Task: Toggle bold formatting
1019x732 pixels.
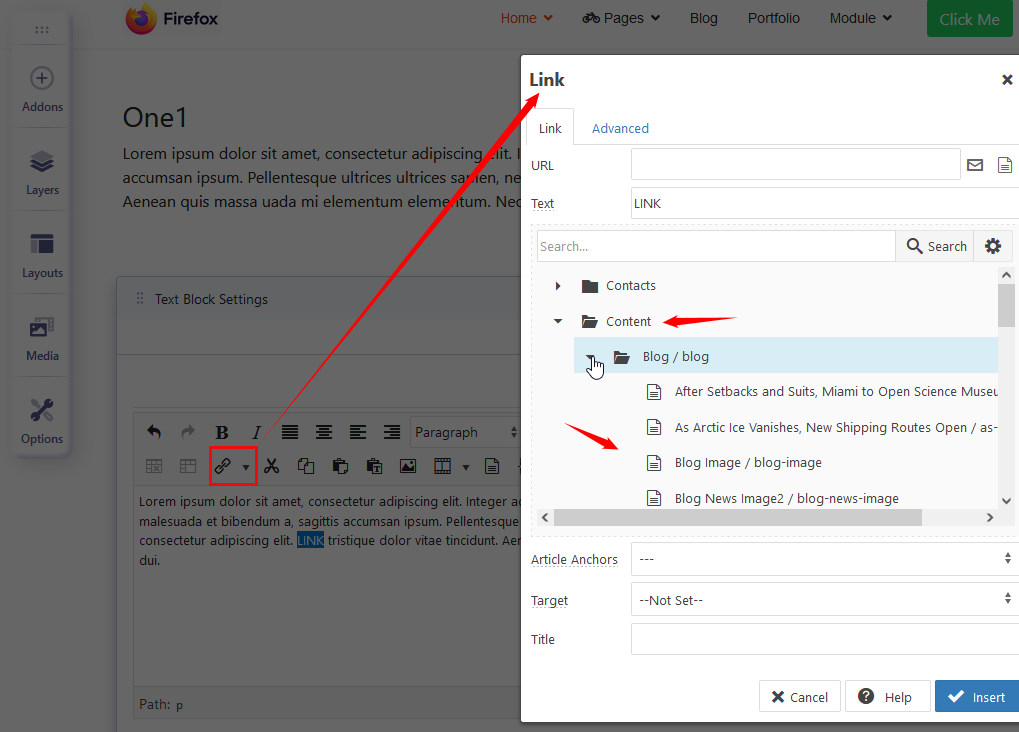Action: coord(222,432)
